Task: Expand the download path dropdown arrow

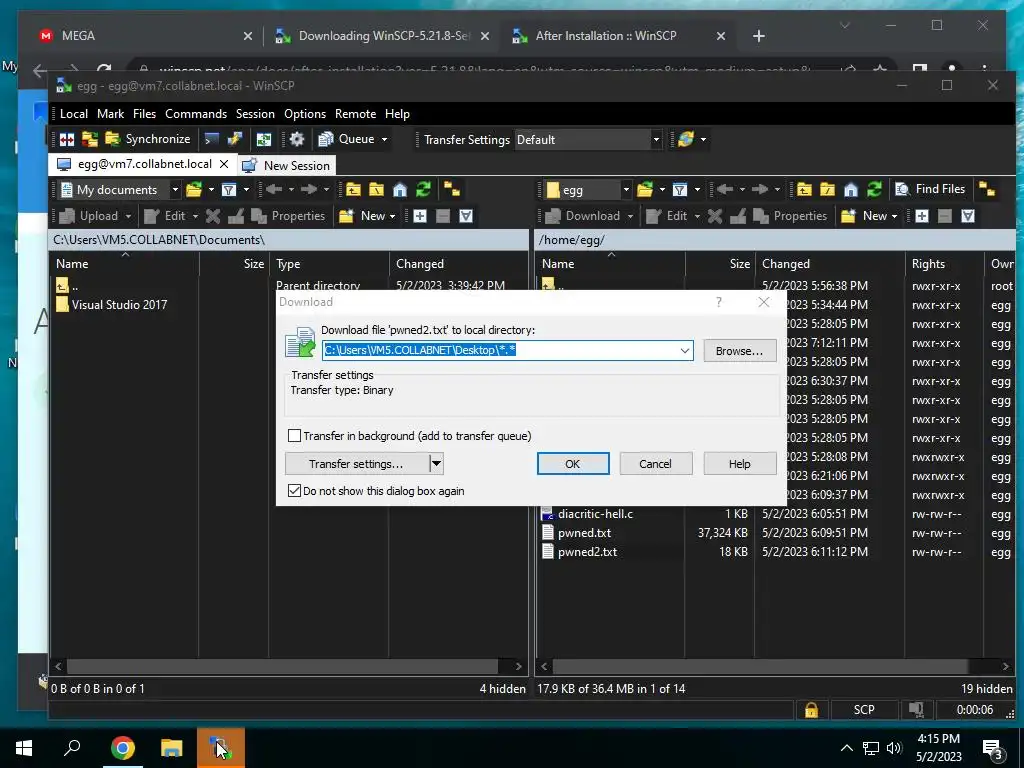Action: 684,351
